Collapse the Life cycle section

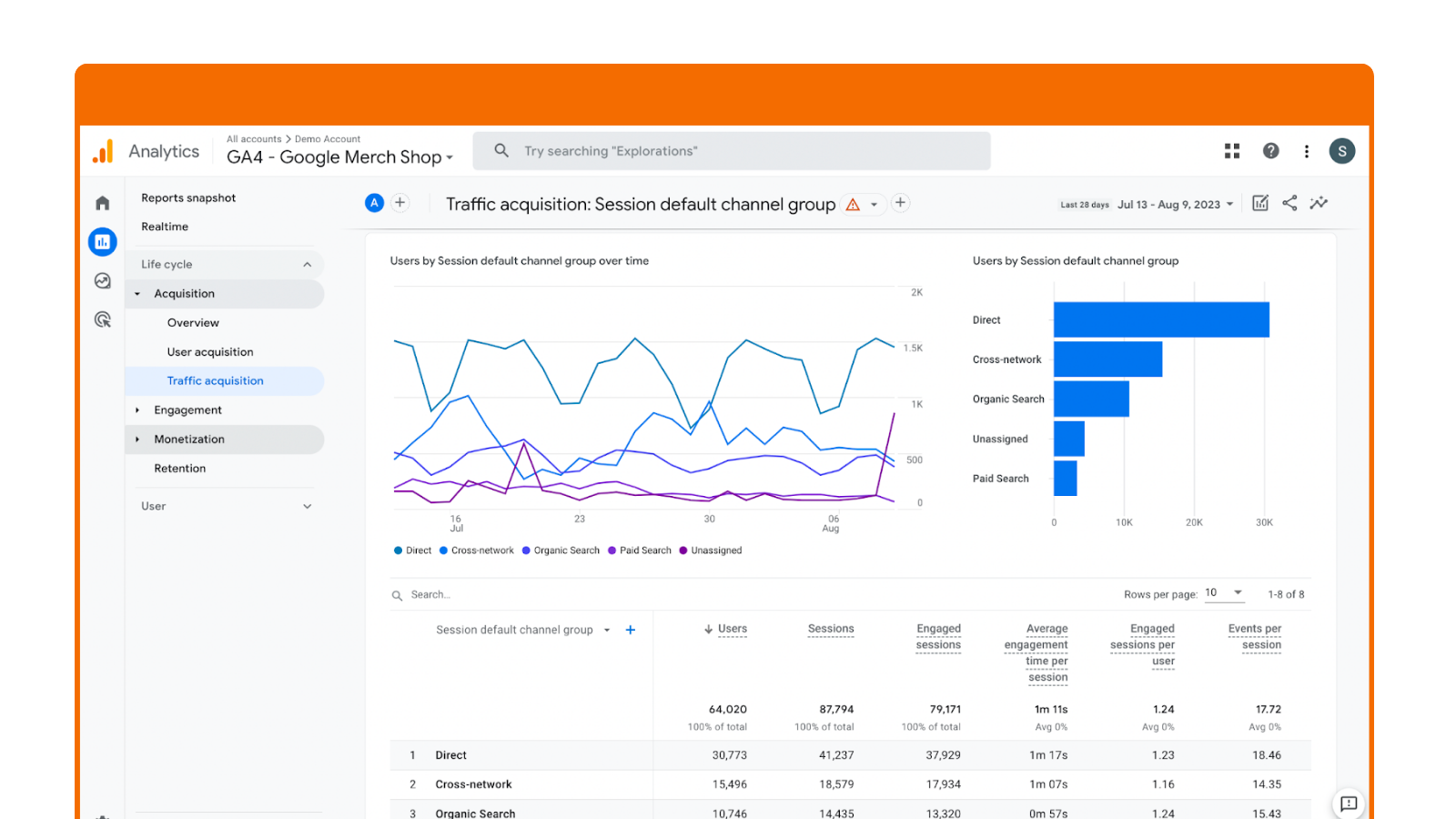coord(307,264)
